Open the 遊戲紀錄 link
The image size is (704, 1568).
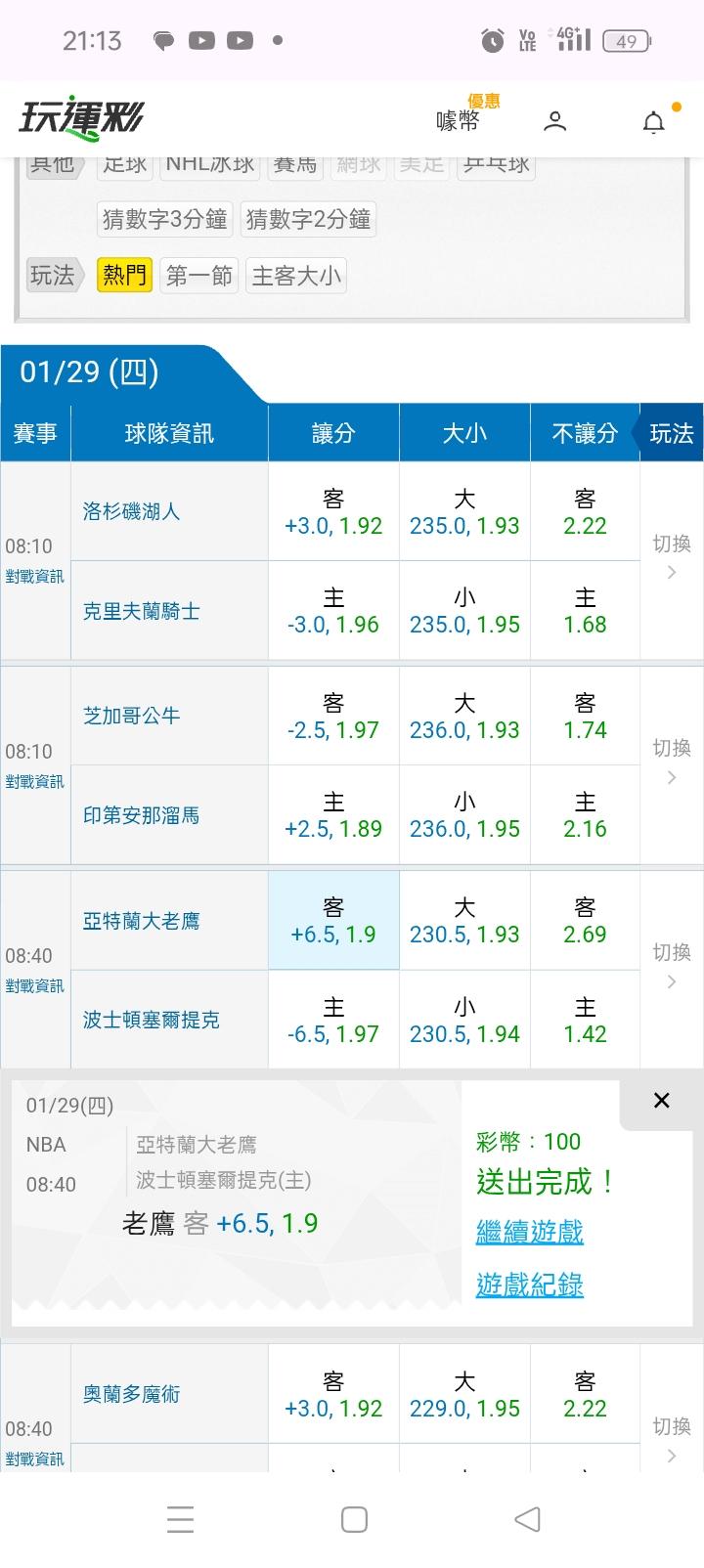click(x=529, y=1285)
